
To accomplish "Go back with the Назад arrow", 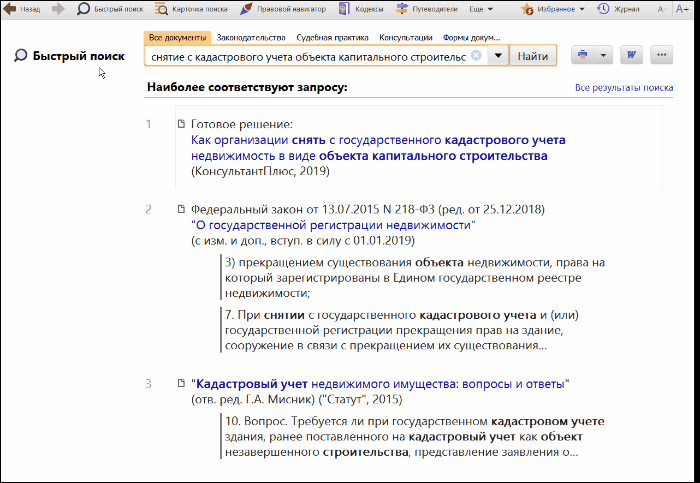I will [x=22, y=9].
